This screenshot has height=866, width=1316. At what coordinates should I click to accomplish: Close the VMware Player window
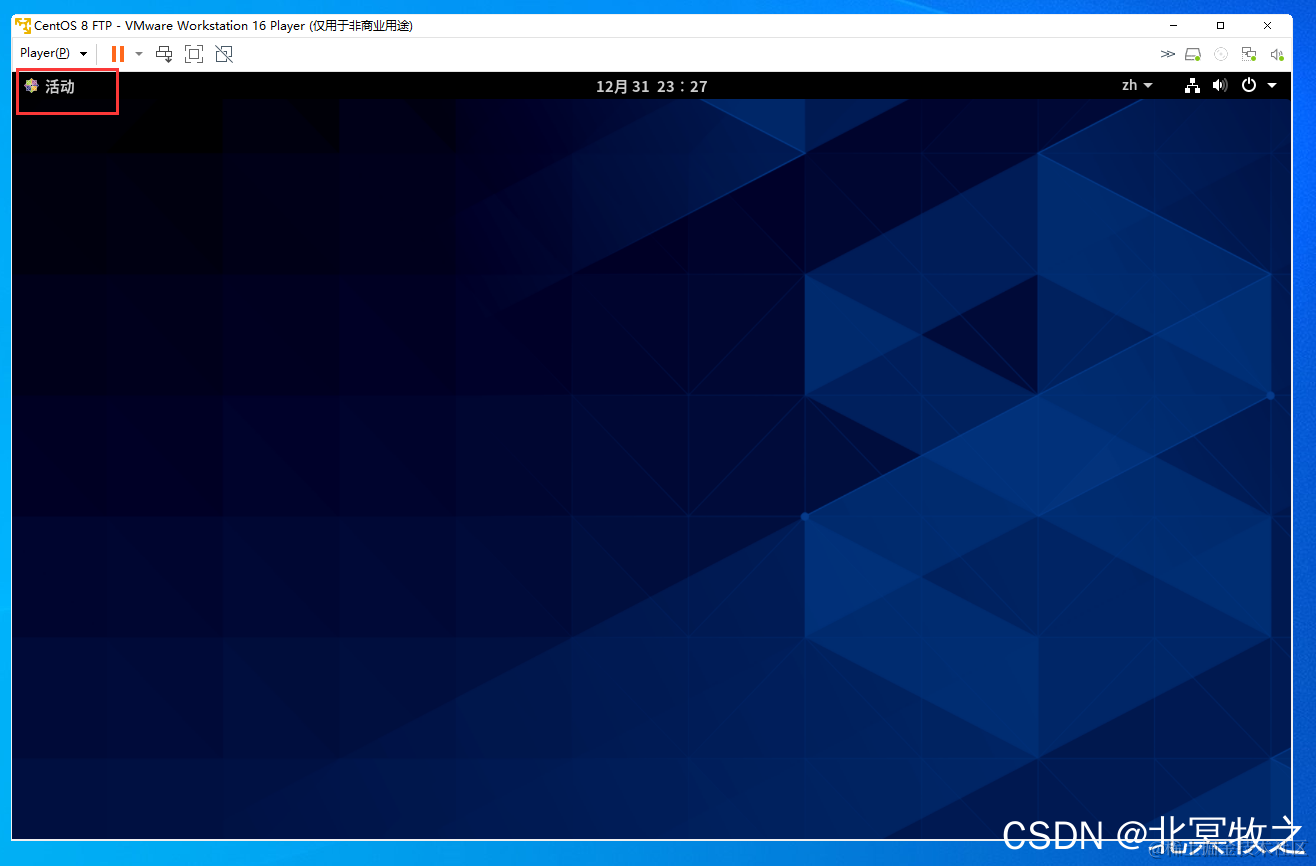pyautogui.click(x=1268, y=25)
